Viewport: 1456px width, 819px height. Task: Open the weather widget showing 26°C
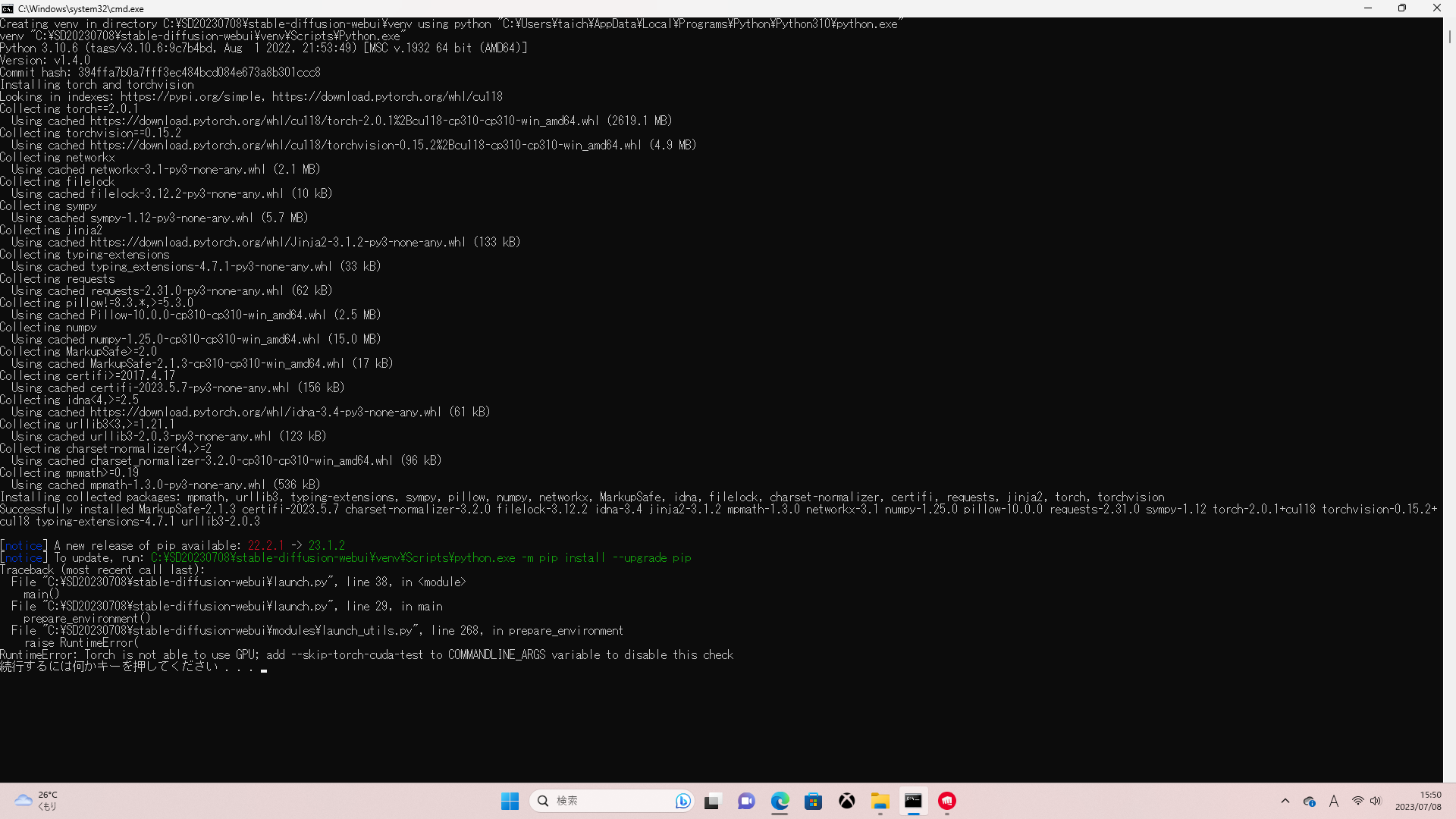(36, 801)
